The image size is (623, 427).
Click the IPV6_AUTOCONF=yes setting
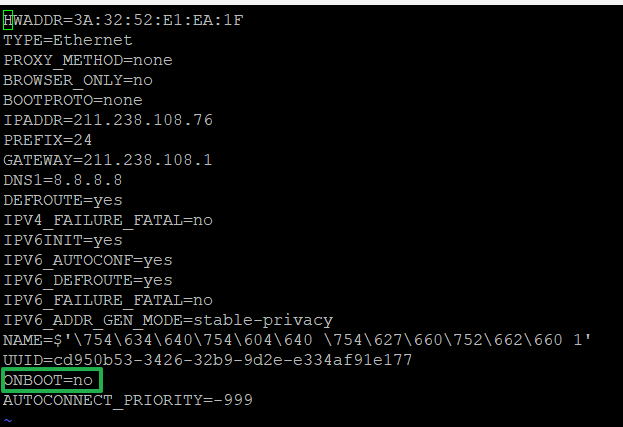(88, 260)
